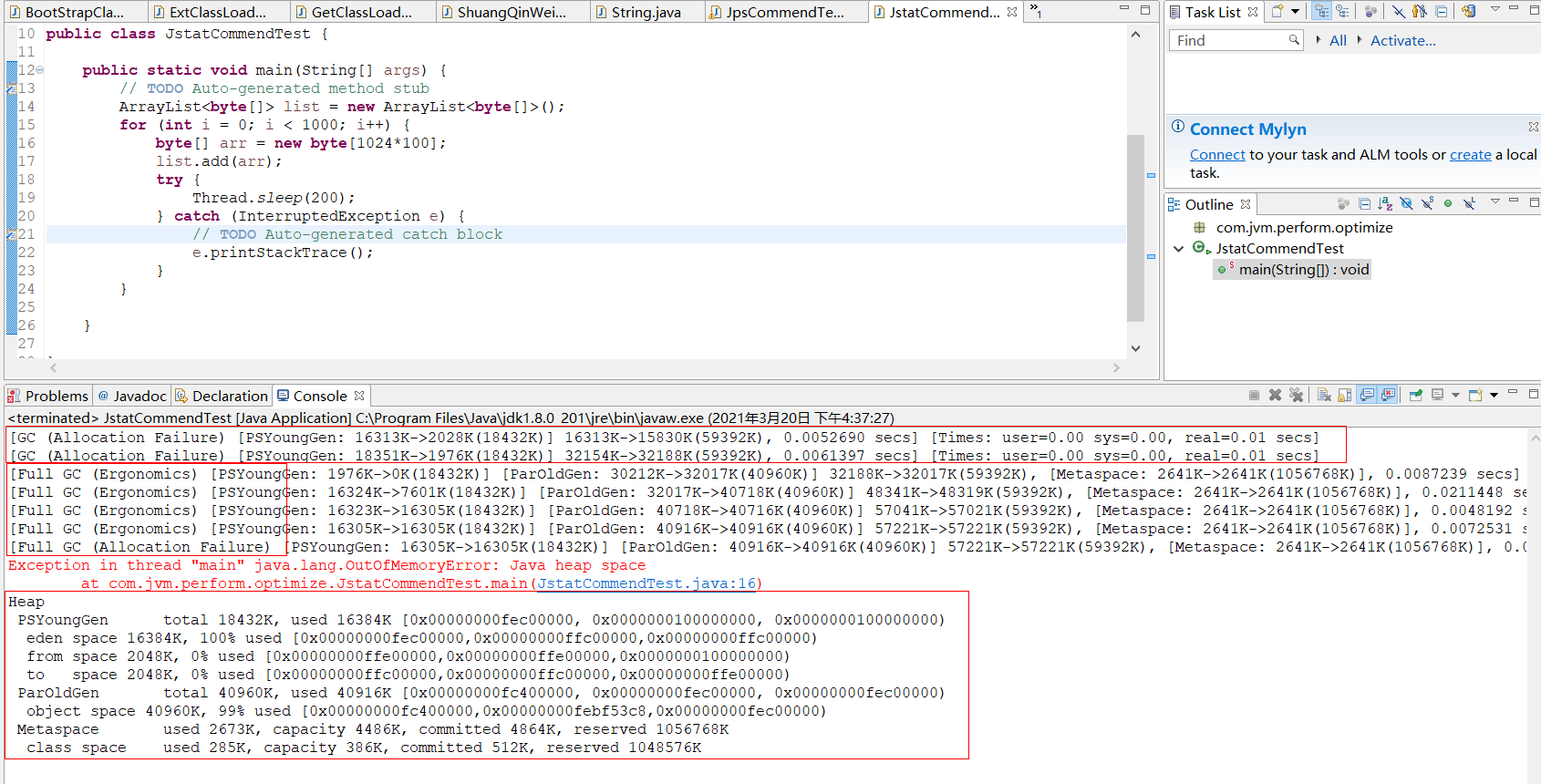Toggle Hide Static Fields and Methods in Outline
1541x784 pixels.
click(x=1427, y=204)
